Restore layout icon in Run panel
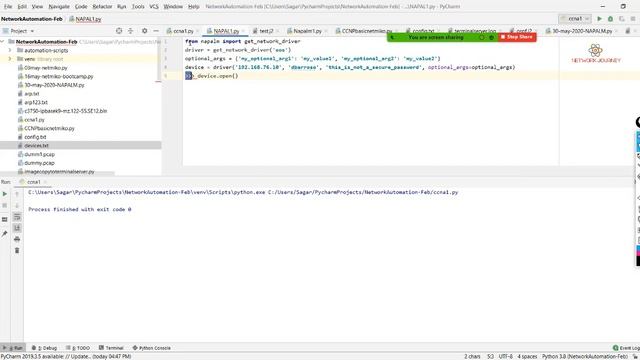 (4, 220)
